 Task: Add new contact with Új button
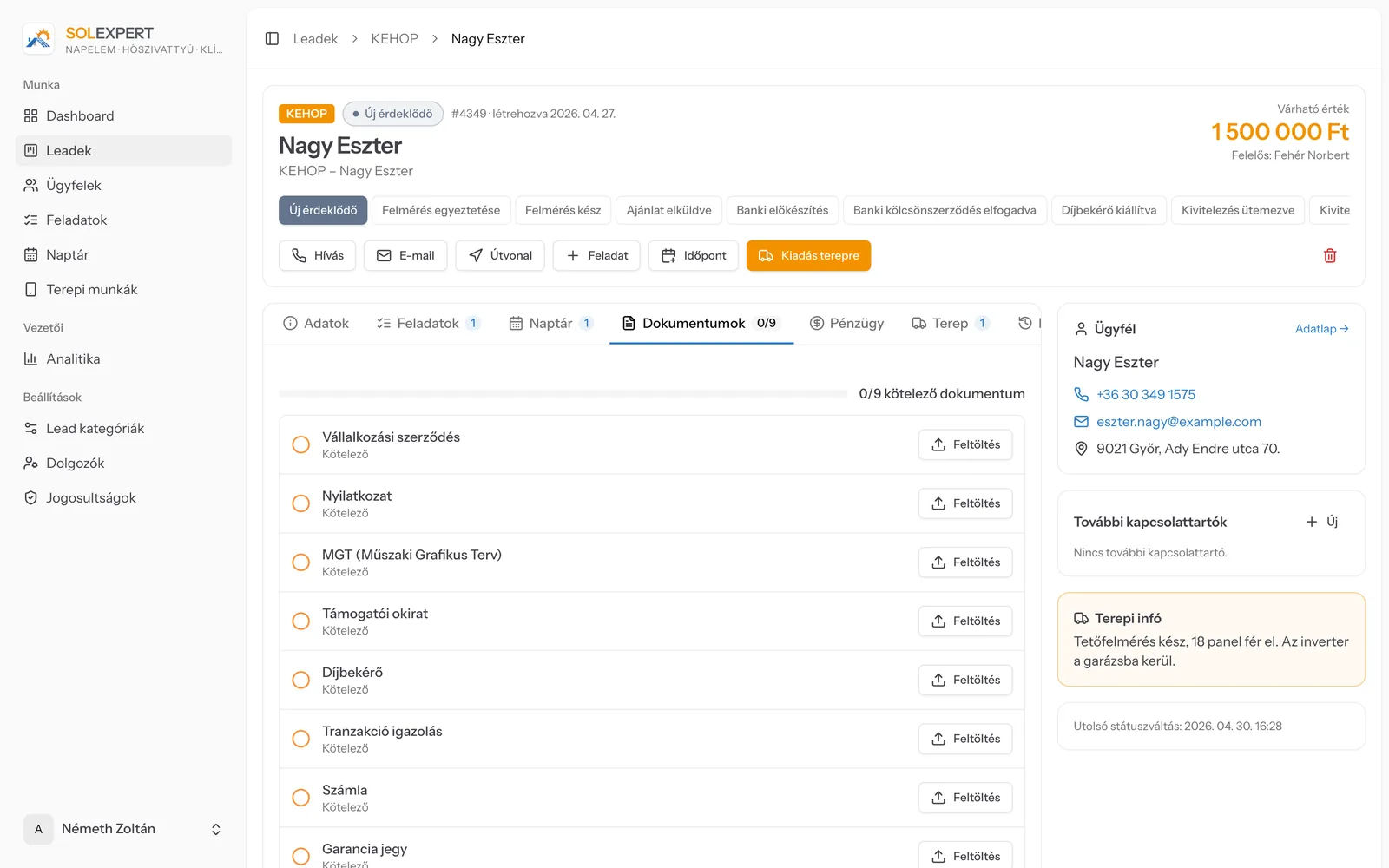point(1323,522)
